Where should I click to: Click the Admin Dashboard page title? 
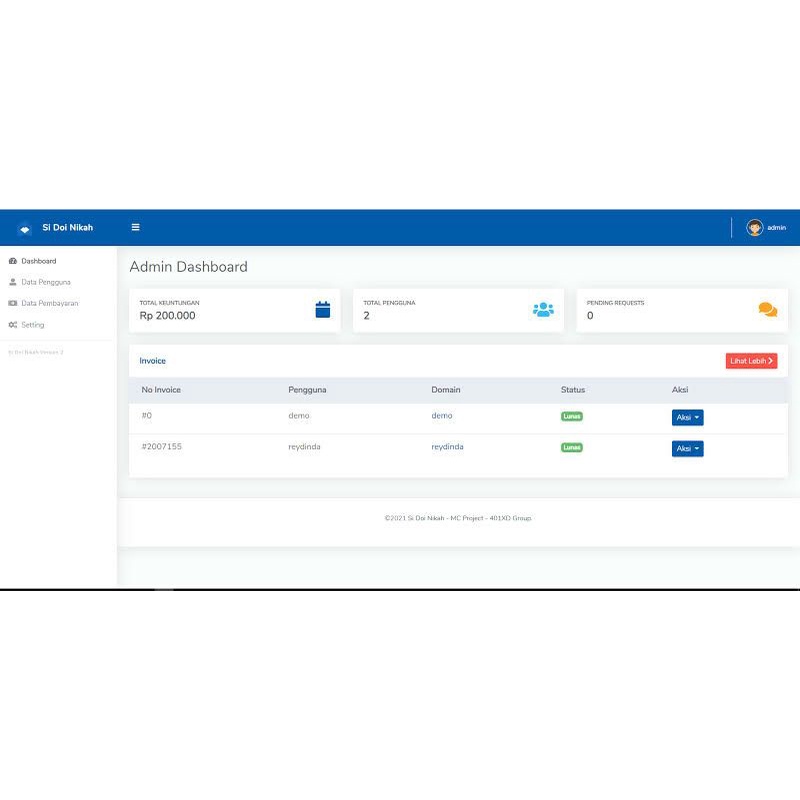point(188,266)
